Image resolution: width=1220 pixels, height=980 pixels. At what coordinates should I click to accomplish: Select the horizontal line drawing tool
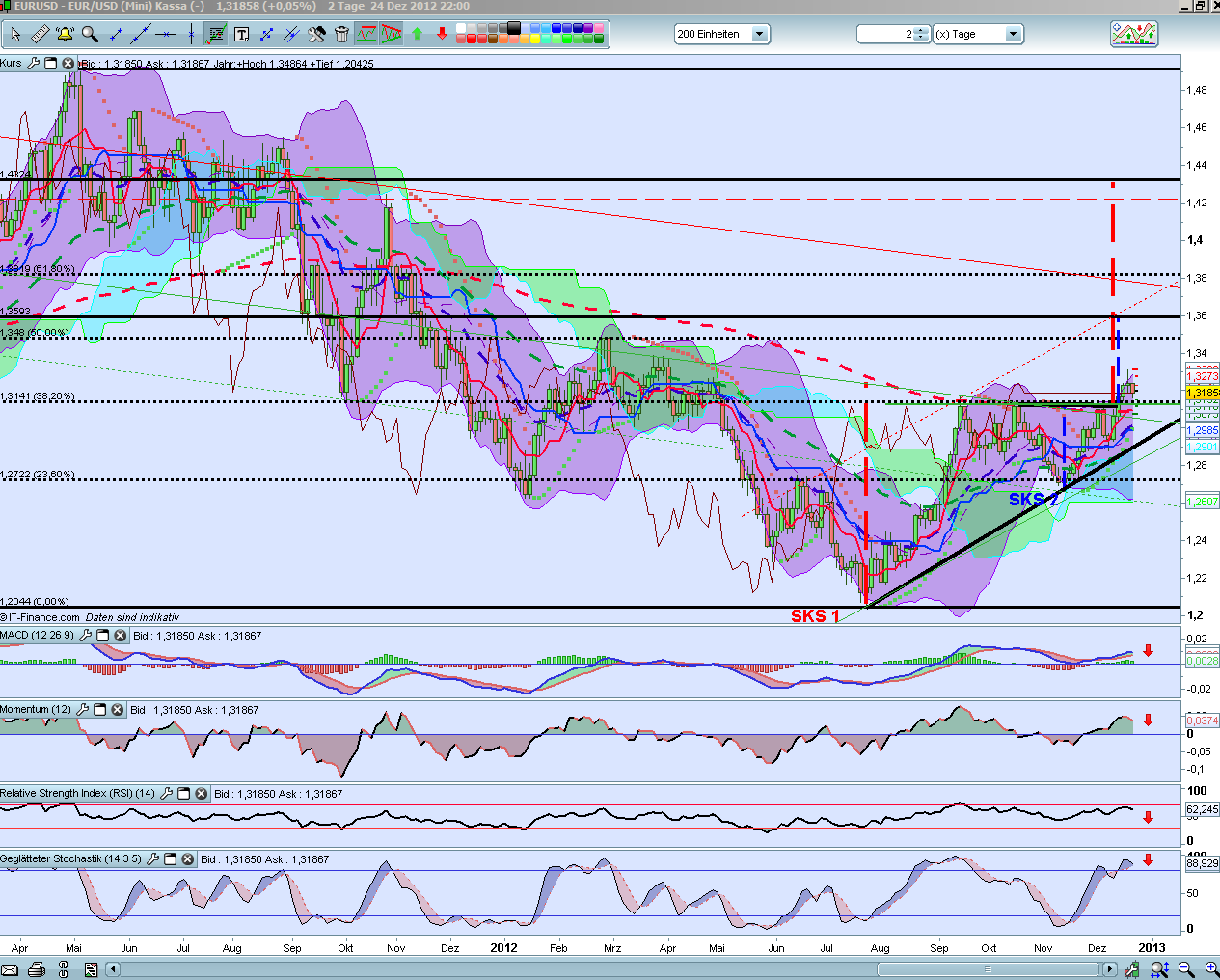coord(166,35)
